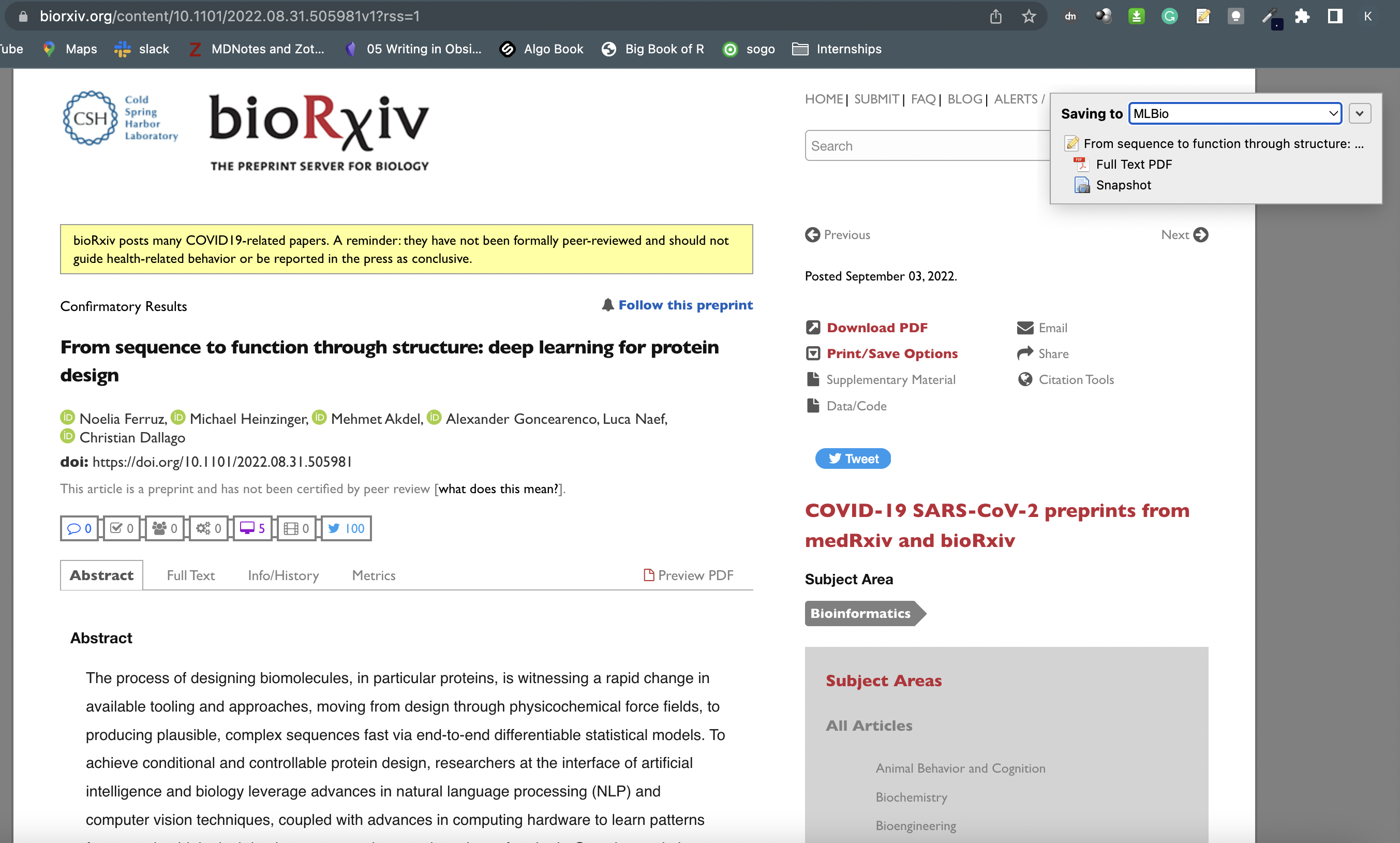The width and height of the screenshot is (1400, 843).
Task: Open Data/Code link
Action: 846,406
